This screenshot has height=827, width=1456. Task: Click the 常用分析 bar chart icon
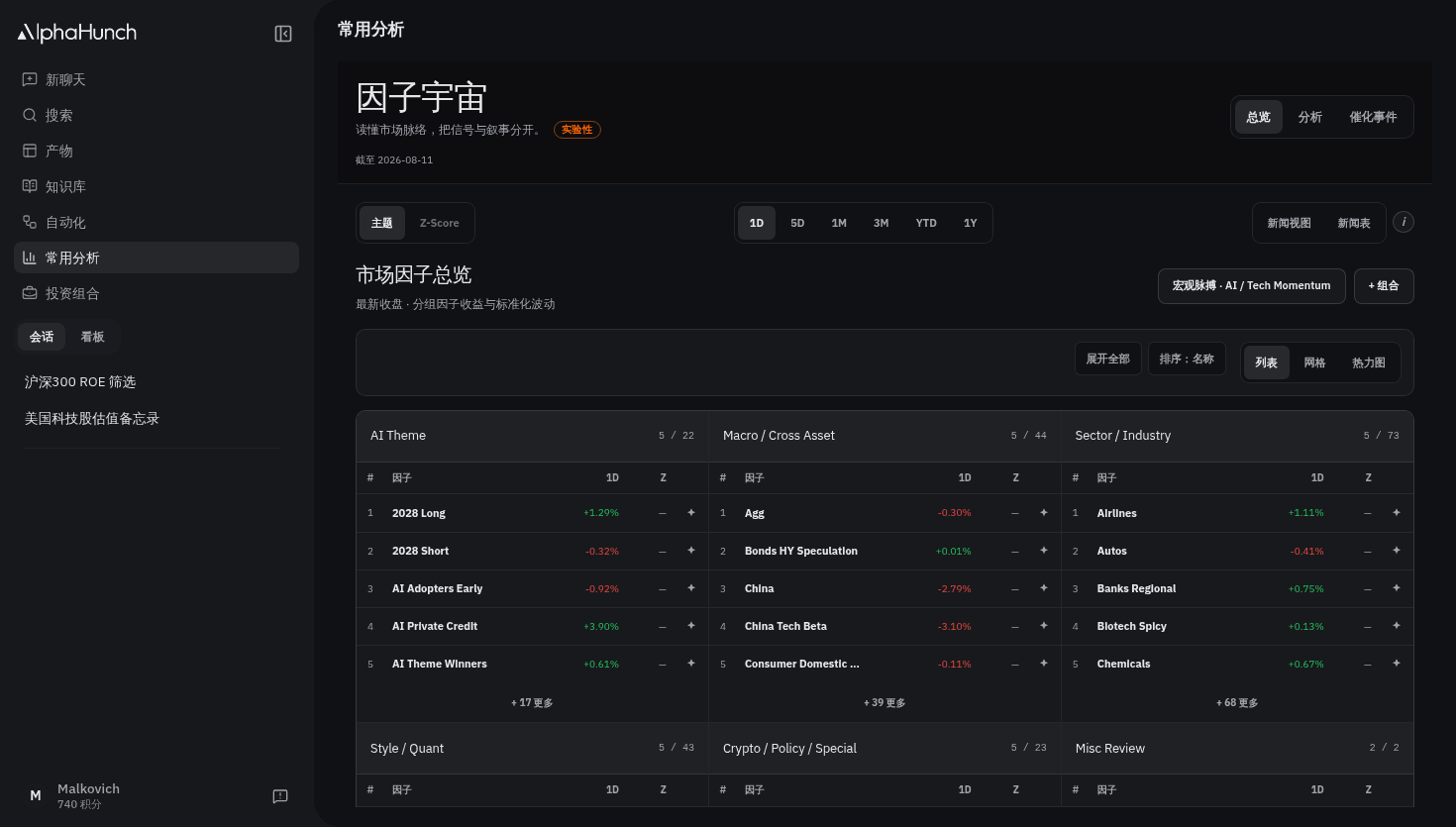coord(30,258)
